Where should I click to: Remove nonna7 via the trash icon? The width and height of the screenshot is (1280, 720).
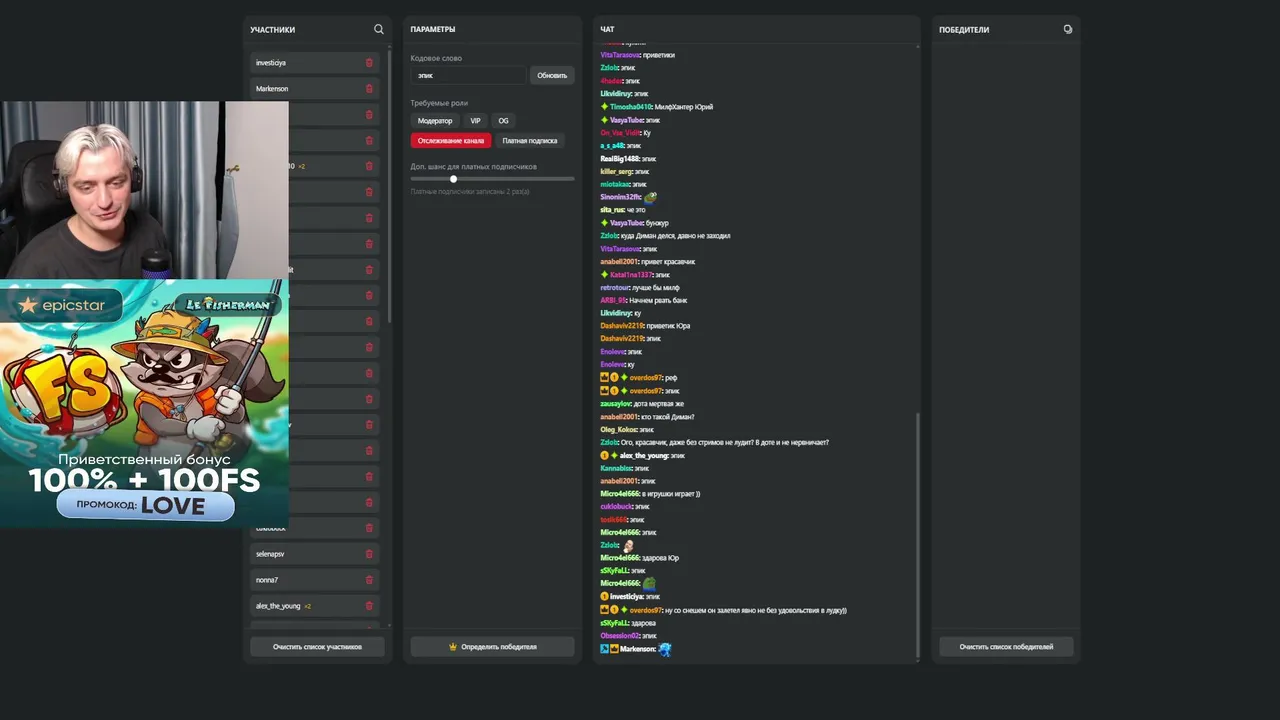[369, 580]
